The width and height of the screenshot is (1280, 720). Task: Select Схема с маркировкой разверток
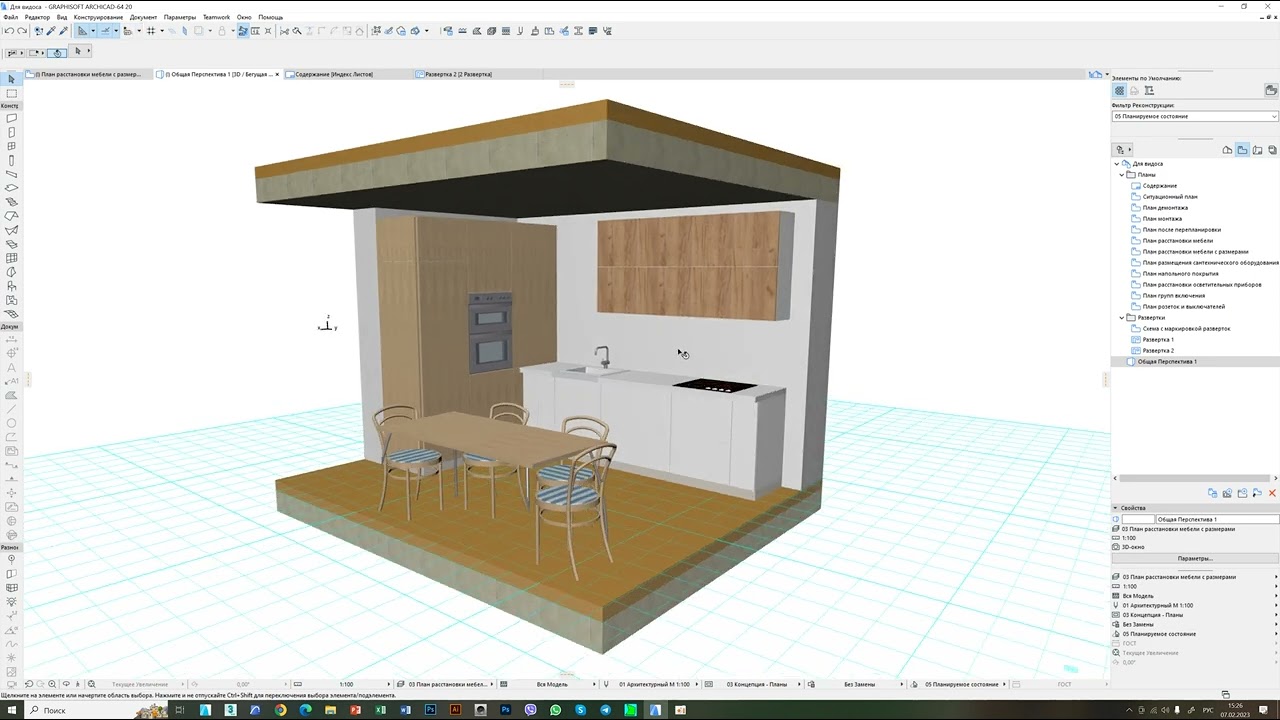tap(1187, 329)
